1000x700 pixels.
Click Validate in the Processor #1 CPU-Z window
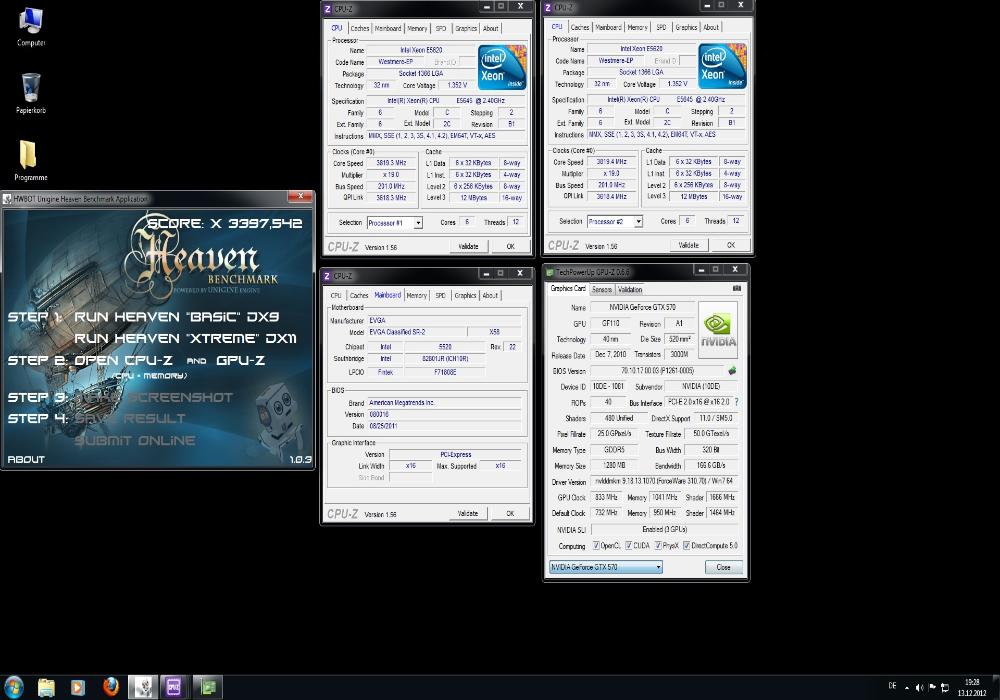[x=468, y=246]
